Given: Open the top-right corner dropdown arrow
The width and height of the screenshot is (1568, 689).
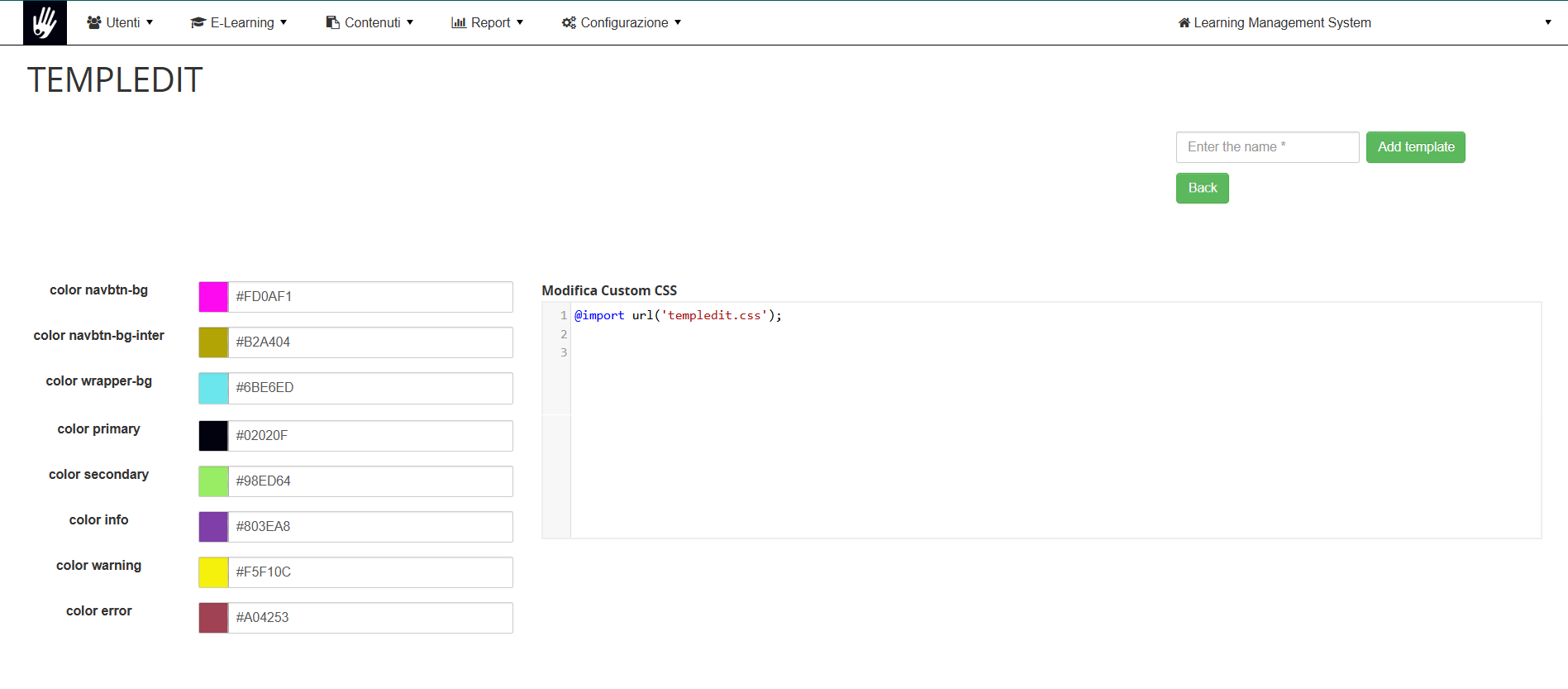Looking at the screenshot, I should 1548,22.
